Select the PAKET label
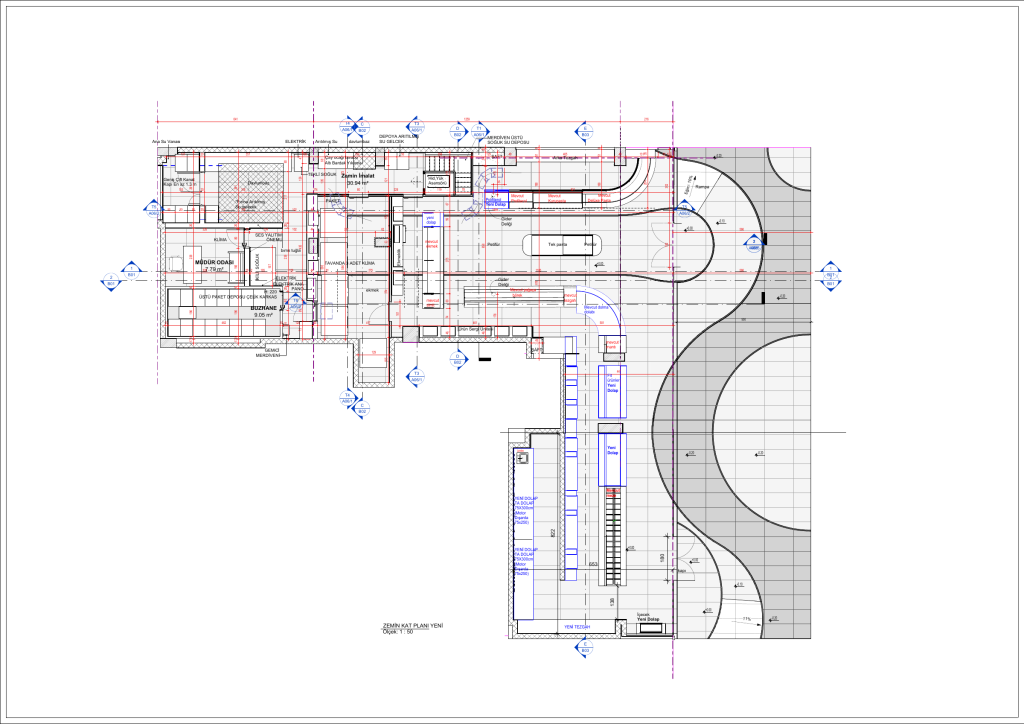1024x724 pixels. (333, 201)
